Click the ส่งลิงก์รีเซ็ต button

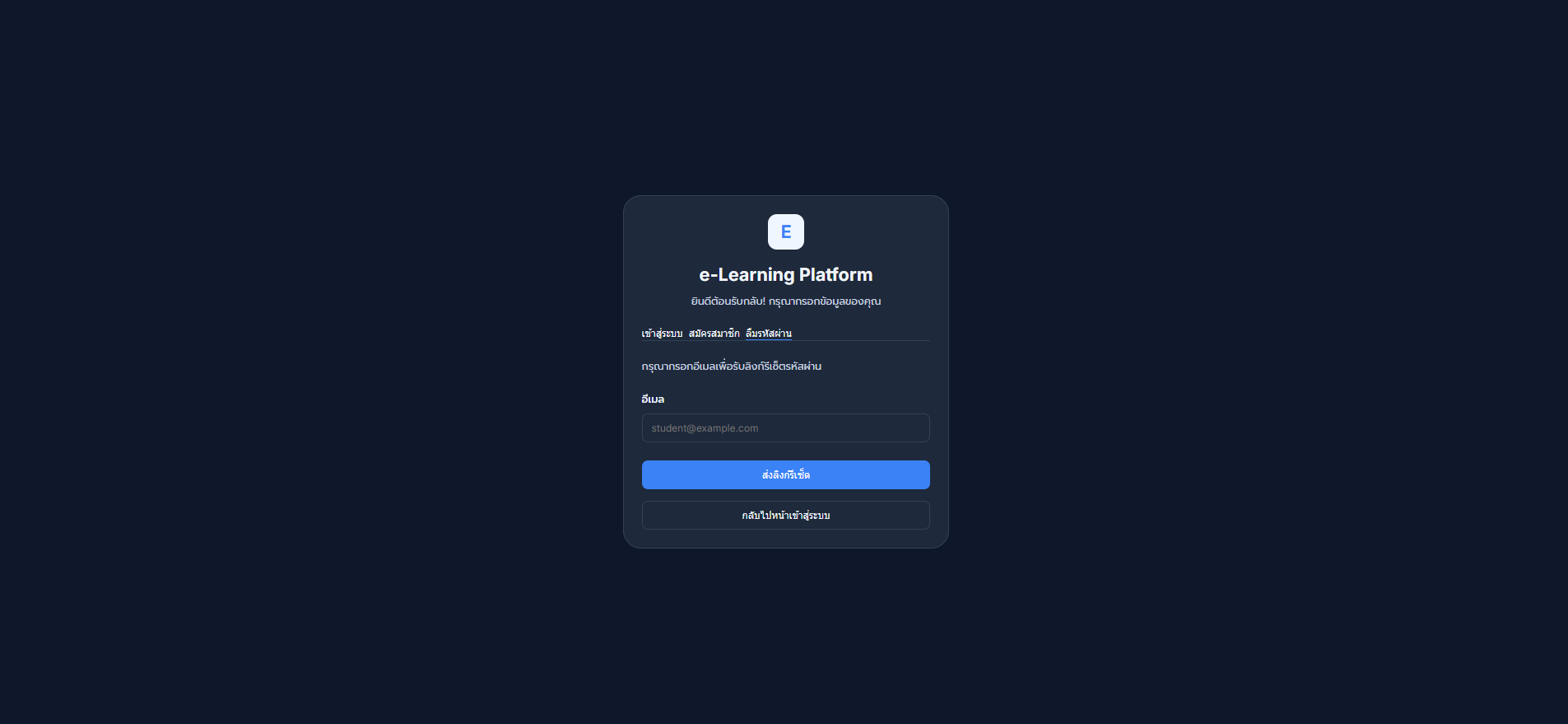coord(785,475)
